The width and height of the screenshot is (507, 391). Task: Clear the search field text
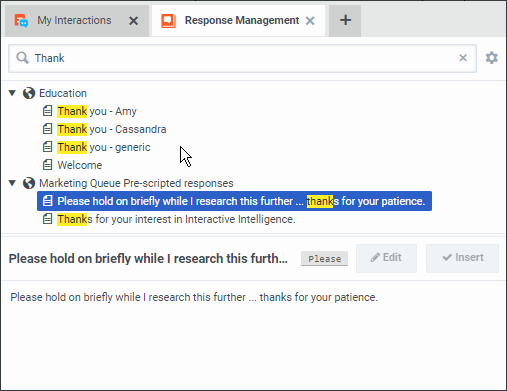coord(463,58)
